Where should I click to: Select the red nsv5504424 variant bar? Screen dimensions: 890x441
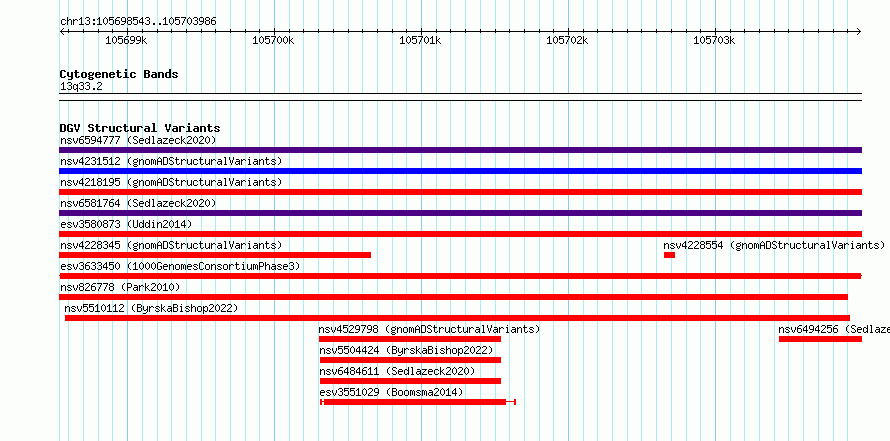tap(410, 360)
